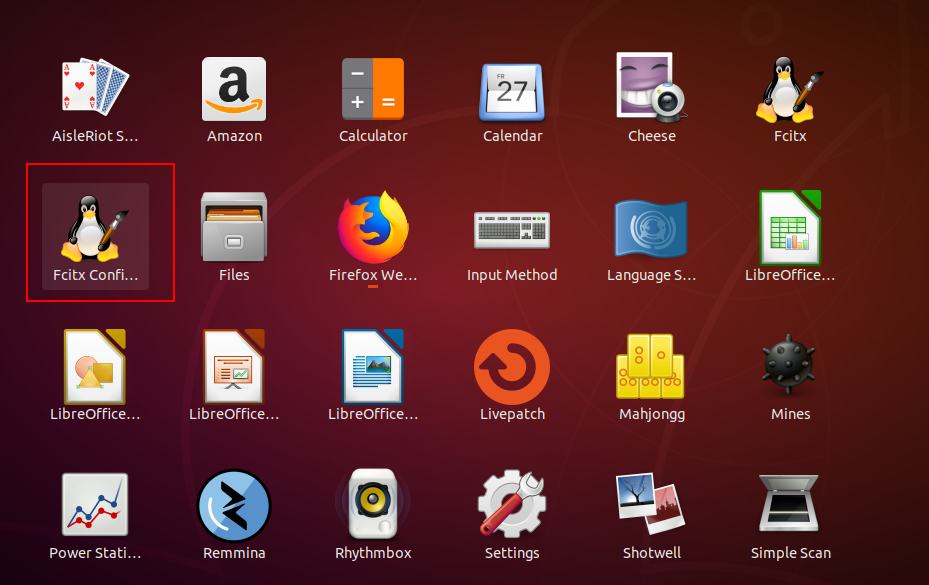Launch the AisleRiot Solitaire card game
This screenshot has height=585, width=929.
coord(95,90)
